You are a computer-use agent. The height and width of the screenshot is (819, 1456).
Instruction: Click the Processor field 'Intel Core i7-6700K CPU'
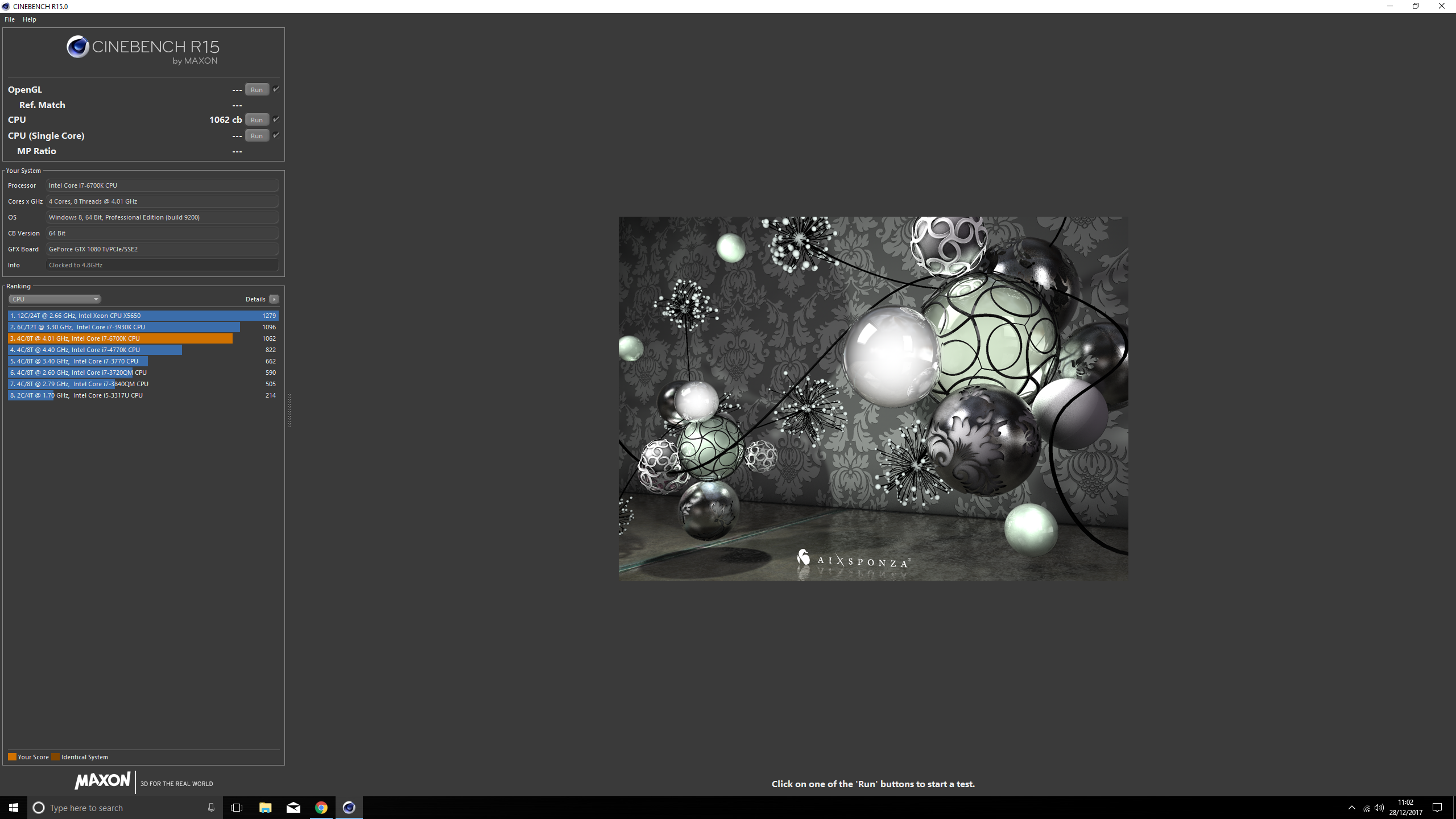tap(162, 185)
